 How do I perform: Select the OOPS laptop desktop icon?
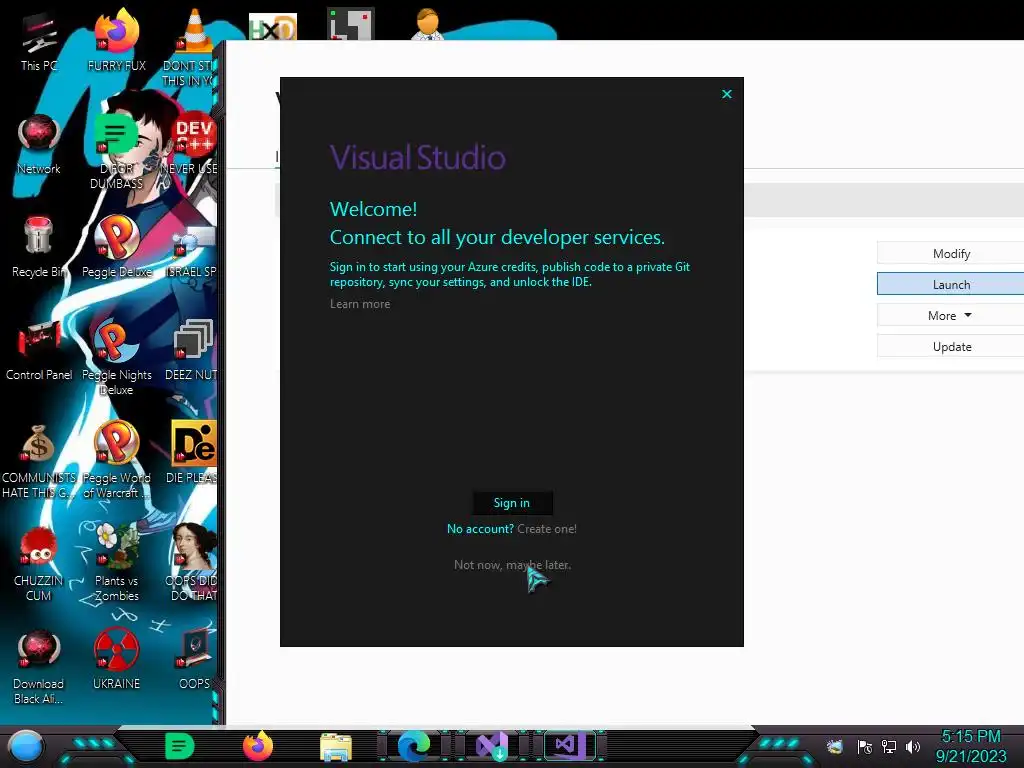click(194, 660)
